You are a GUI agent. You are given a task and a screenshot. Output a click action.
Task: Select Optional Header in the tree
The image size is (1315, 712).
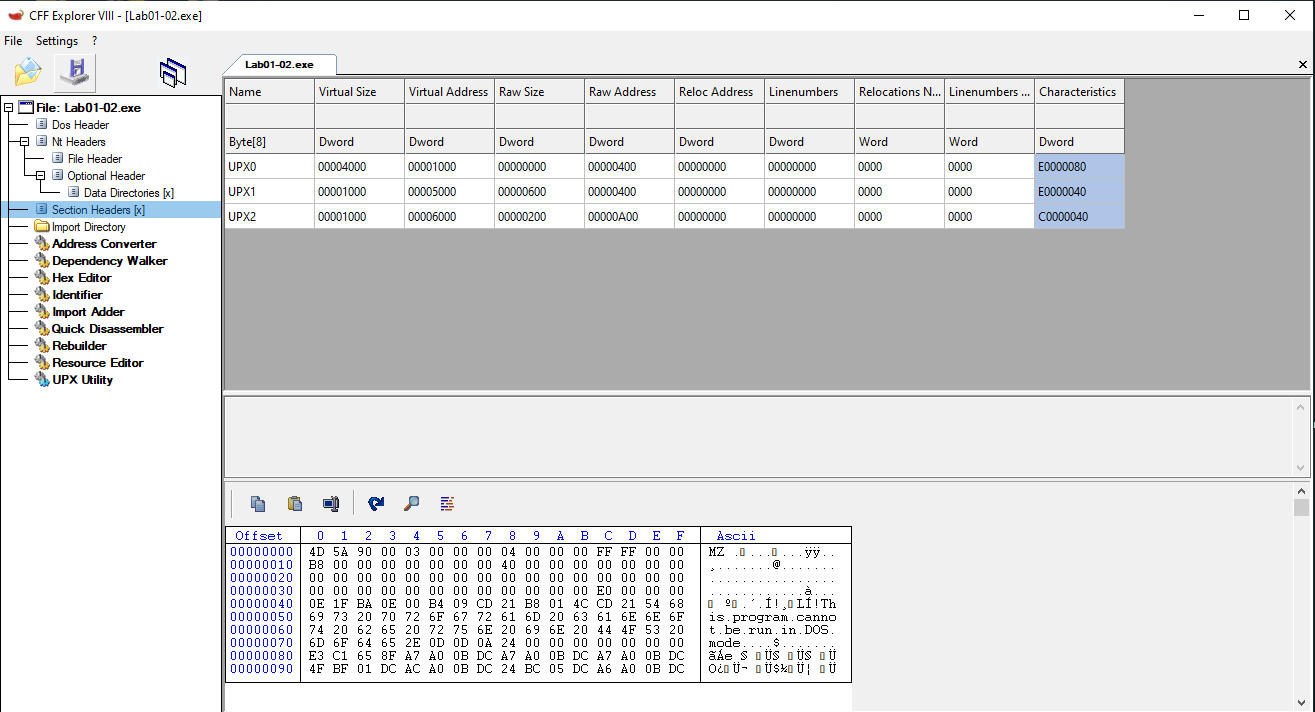pos(106,176)
